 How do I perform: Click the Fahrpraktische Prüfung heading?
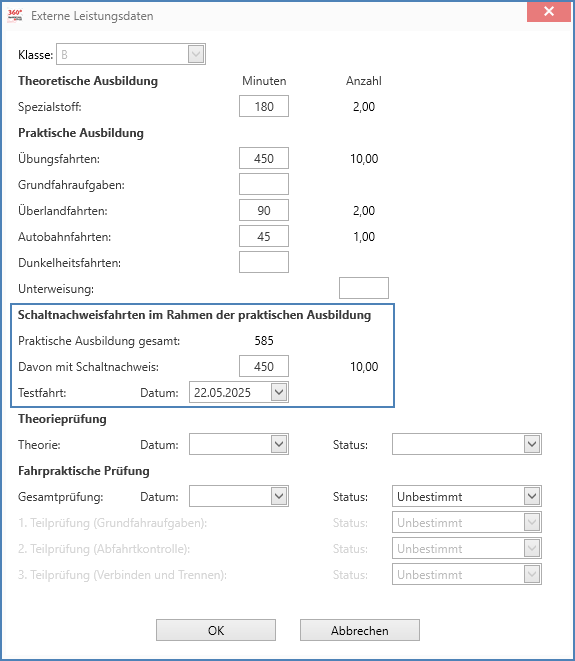pyautogui.click(x=83, y=470)
